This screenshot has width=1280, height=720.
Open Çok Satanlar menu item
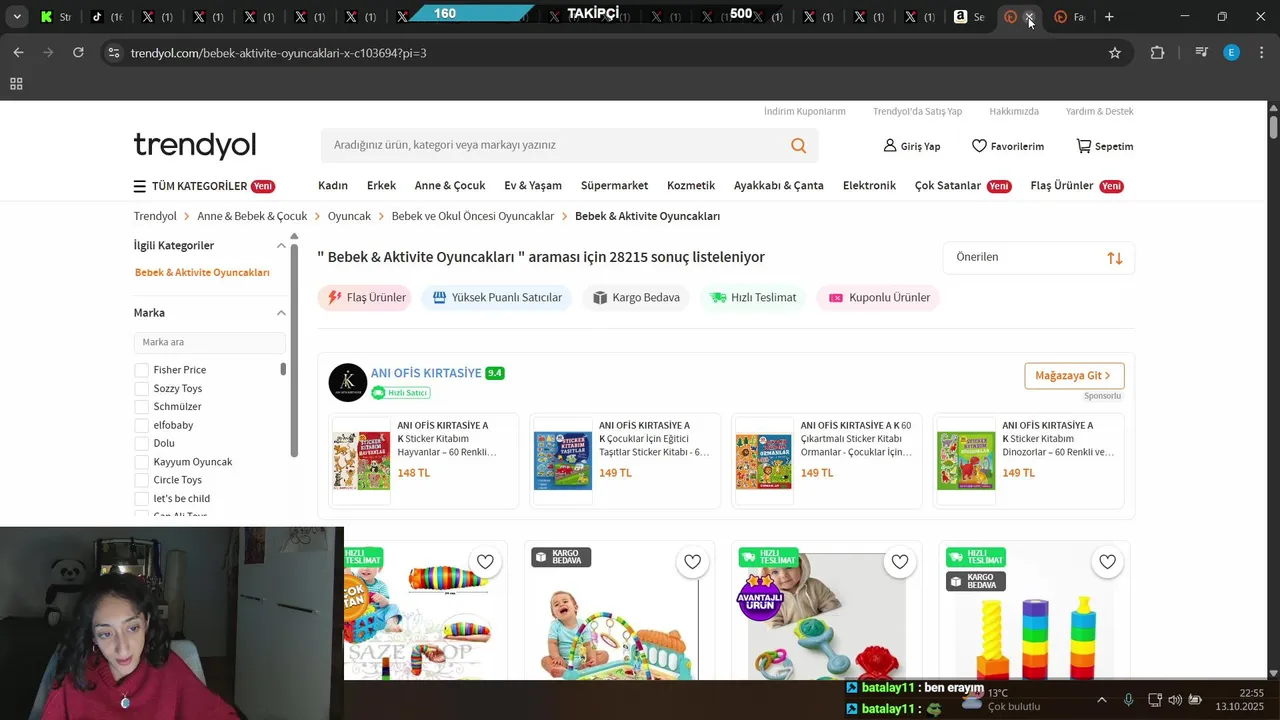click(x=948, y=186)
